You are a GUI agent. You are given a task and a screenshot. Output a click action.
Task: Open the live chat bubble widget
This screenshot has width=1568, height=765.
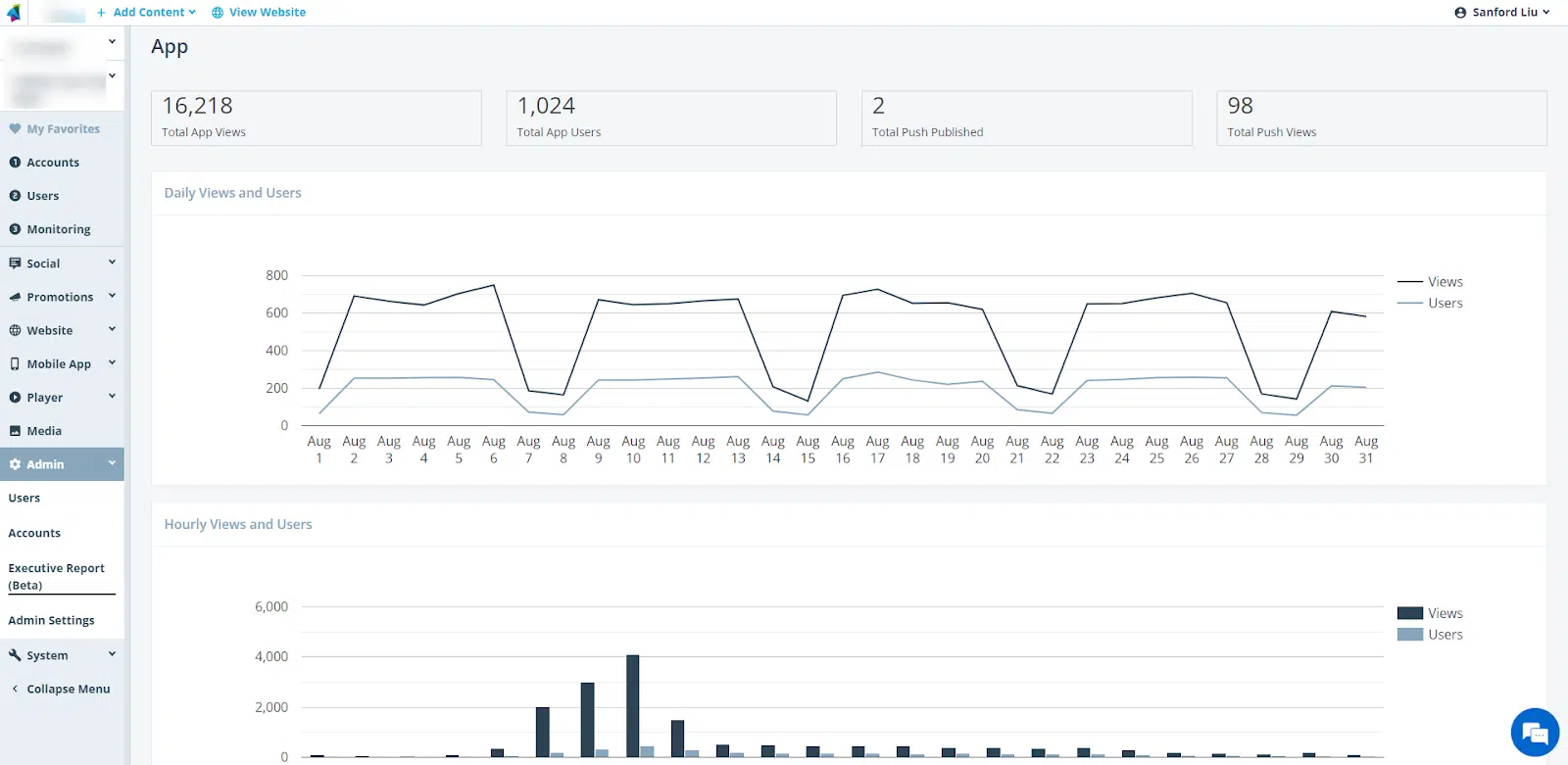point(1535,732)
